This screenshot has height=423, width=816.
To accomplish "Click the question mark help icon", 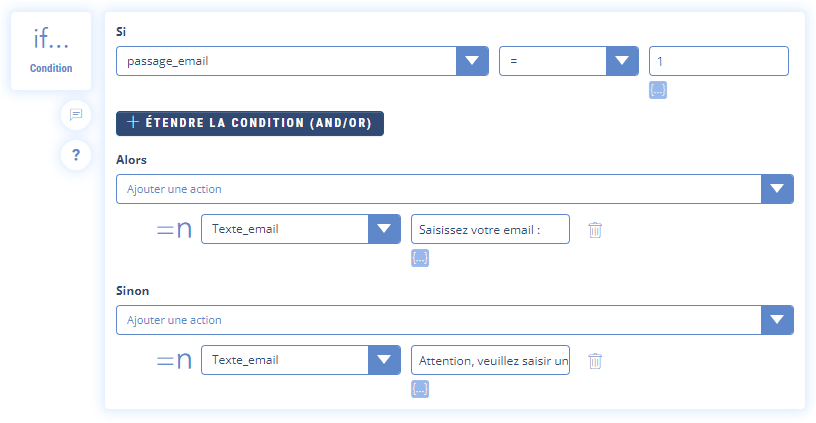I will pos(76,155).
